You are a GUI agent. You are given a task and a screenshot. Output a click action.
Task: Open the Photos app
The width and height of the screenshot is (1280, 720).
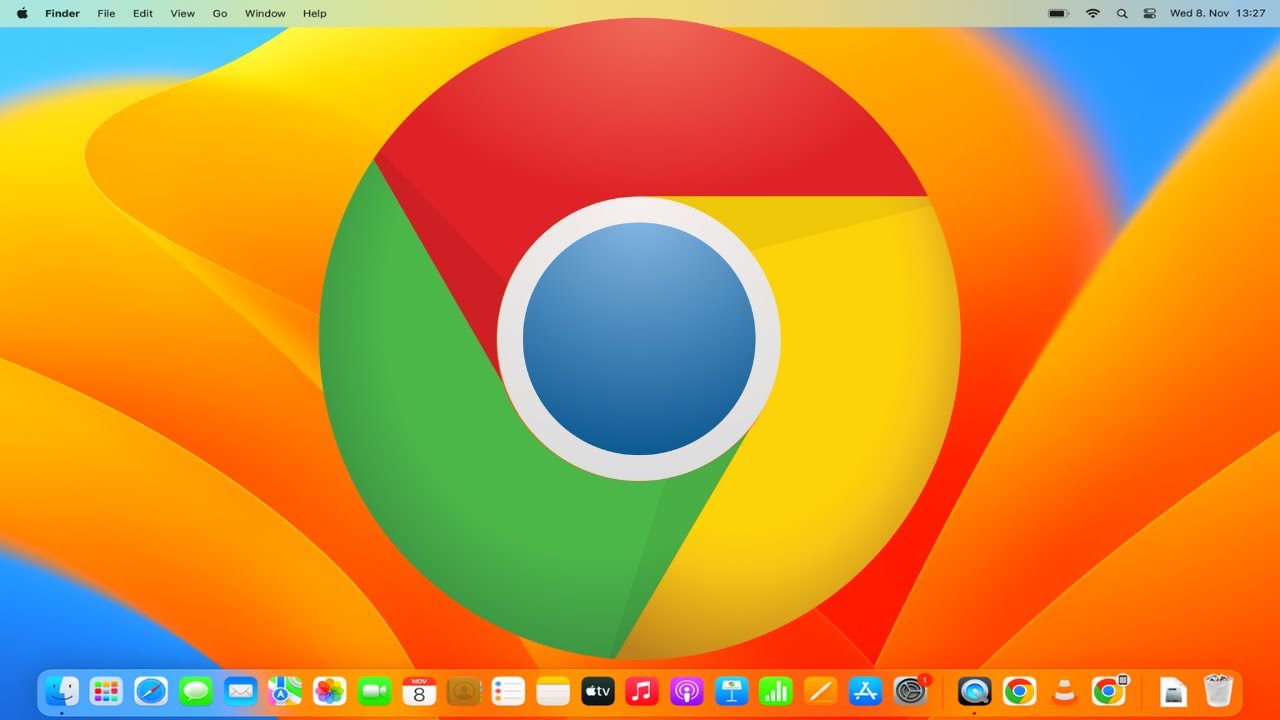(x=329, y=690)
